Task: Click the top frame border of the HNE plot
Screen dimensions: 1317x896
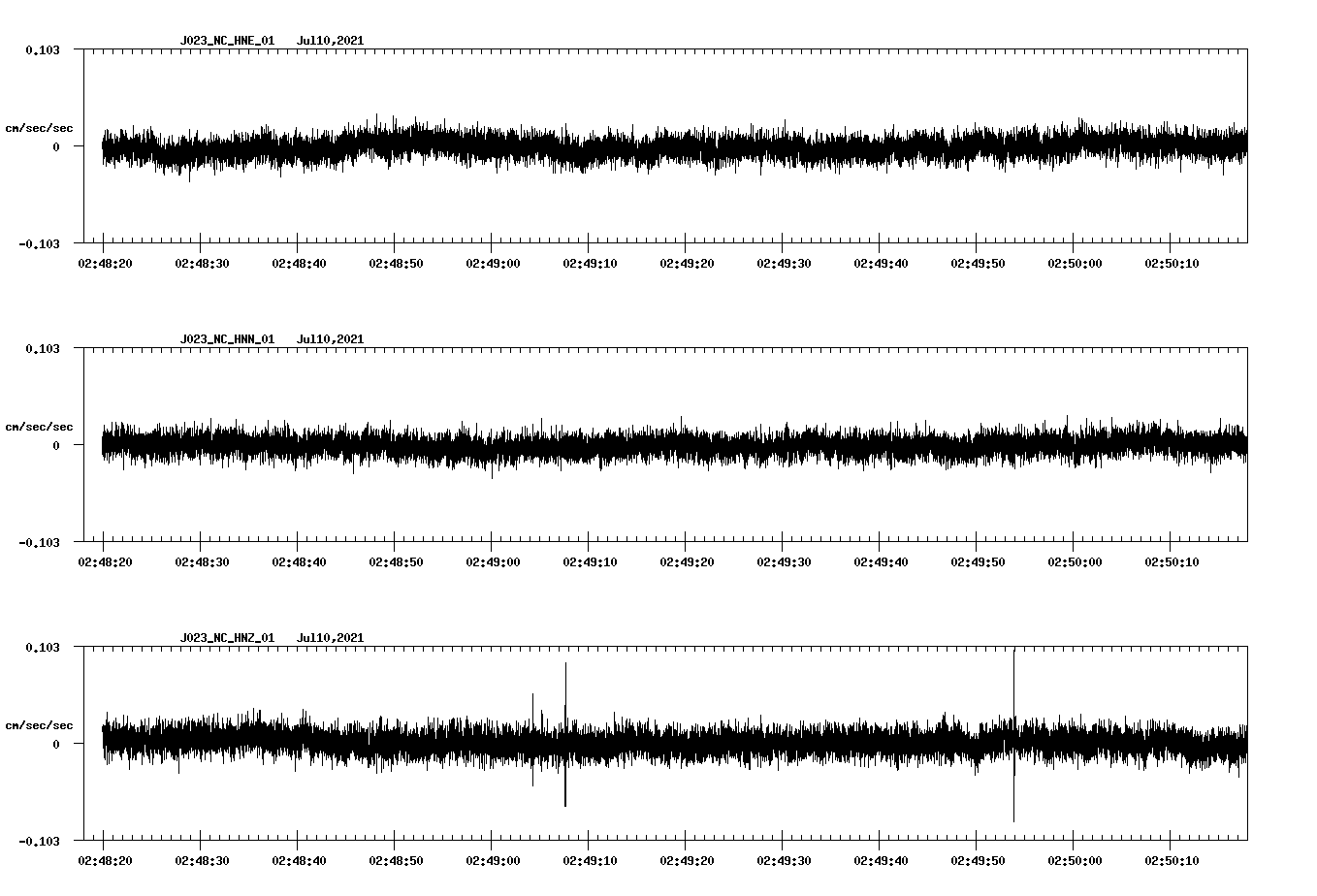Action: pos(669,48)
